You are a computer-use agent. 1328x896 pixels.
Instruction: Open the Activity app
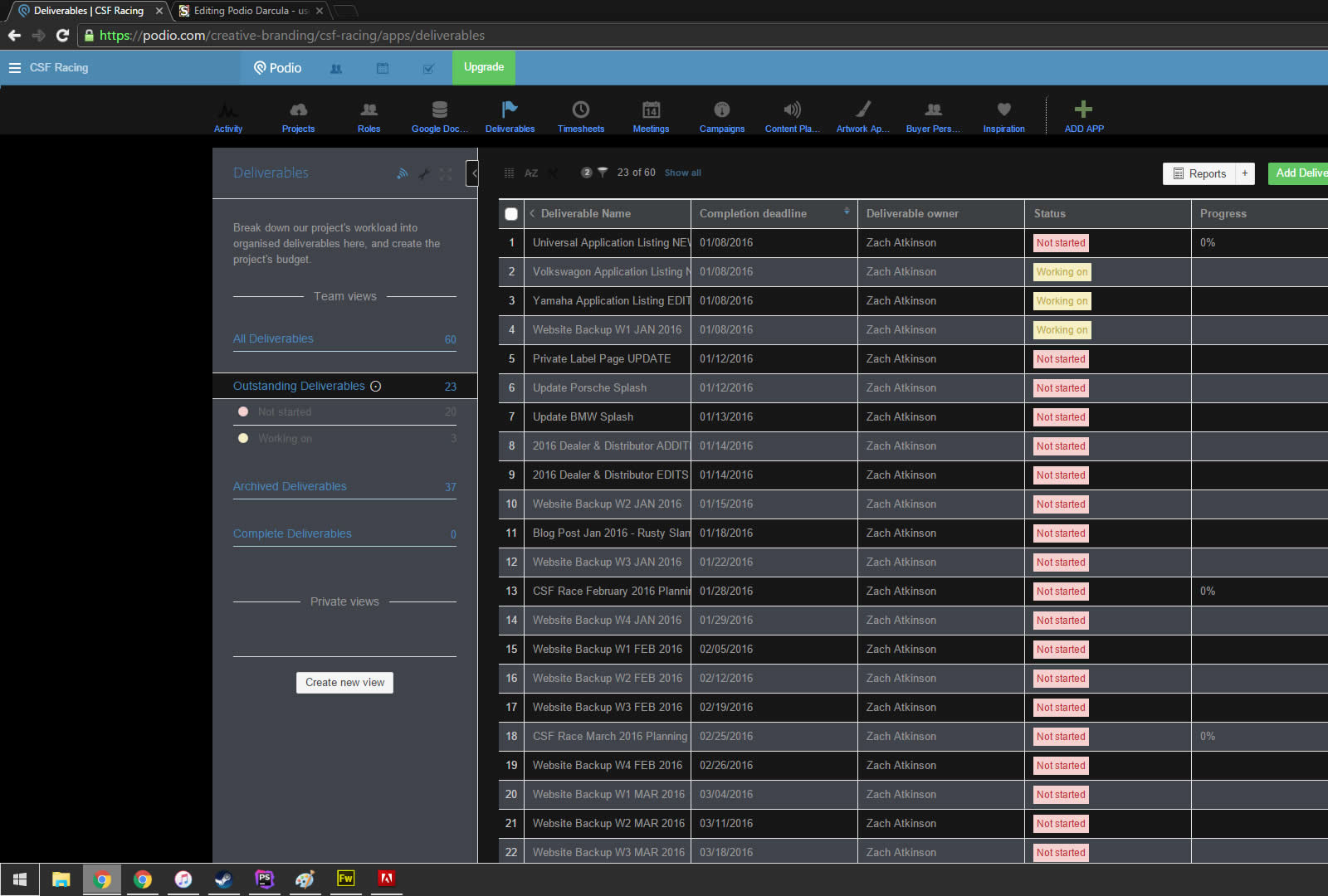tap(228, 116)
